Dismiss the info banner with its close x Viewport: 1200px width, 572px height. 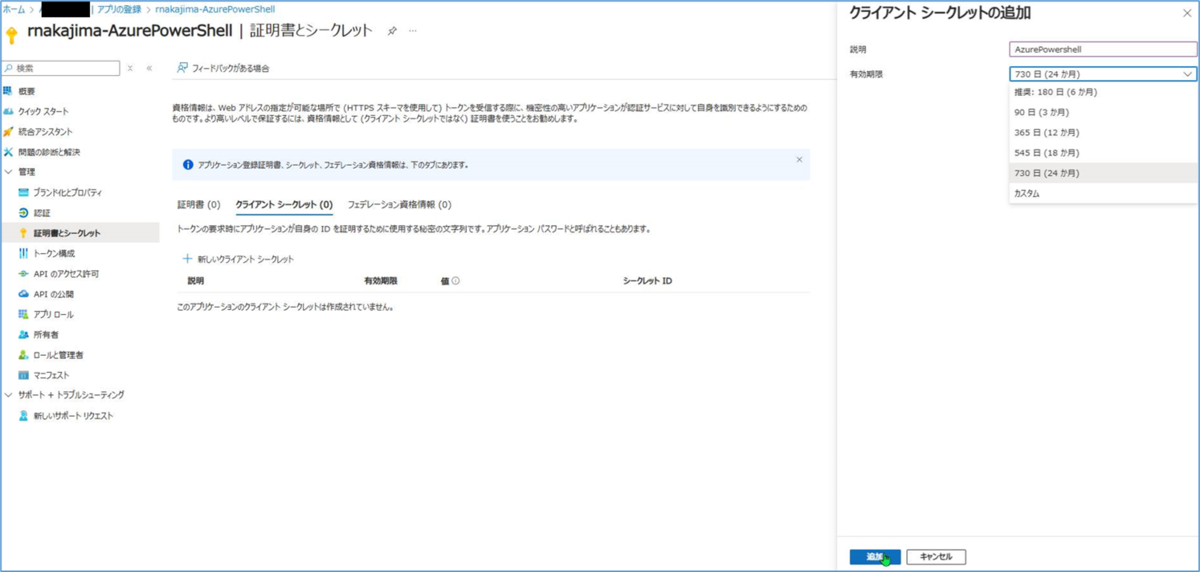799,159
